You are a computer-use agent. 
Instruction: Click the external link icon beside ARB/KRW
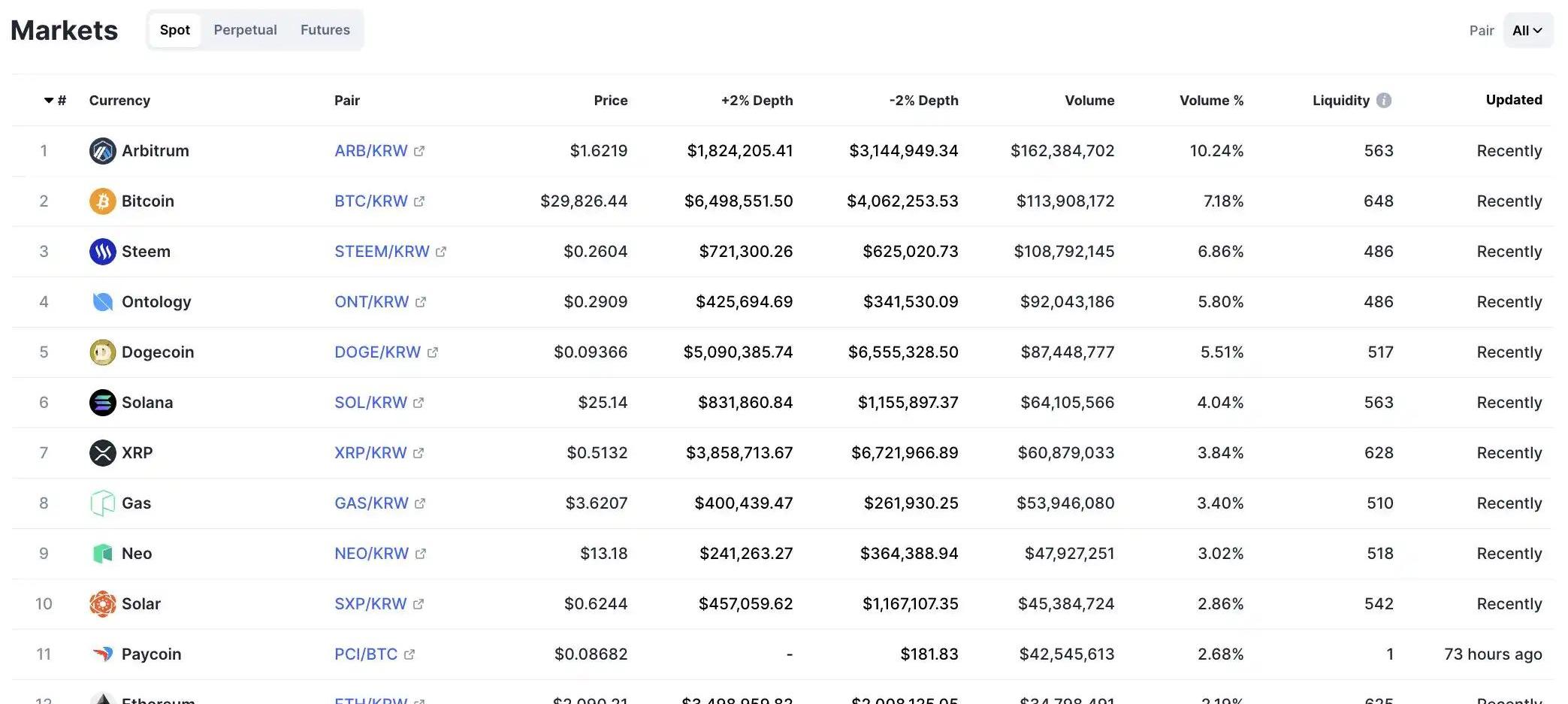(419, 151)
